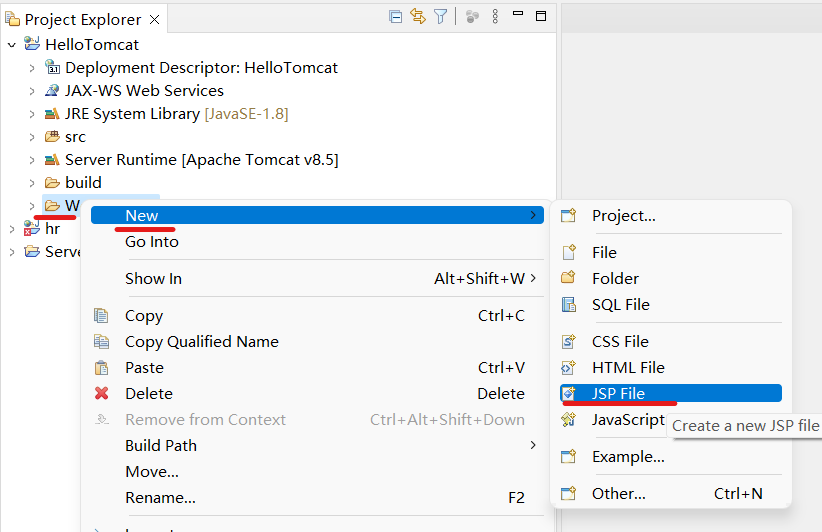Collapse the HelloTomcat project tree
The width and height of the screenshot is (822, 532).
12,45
